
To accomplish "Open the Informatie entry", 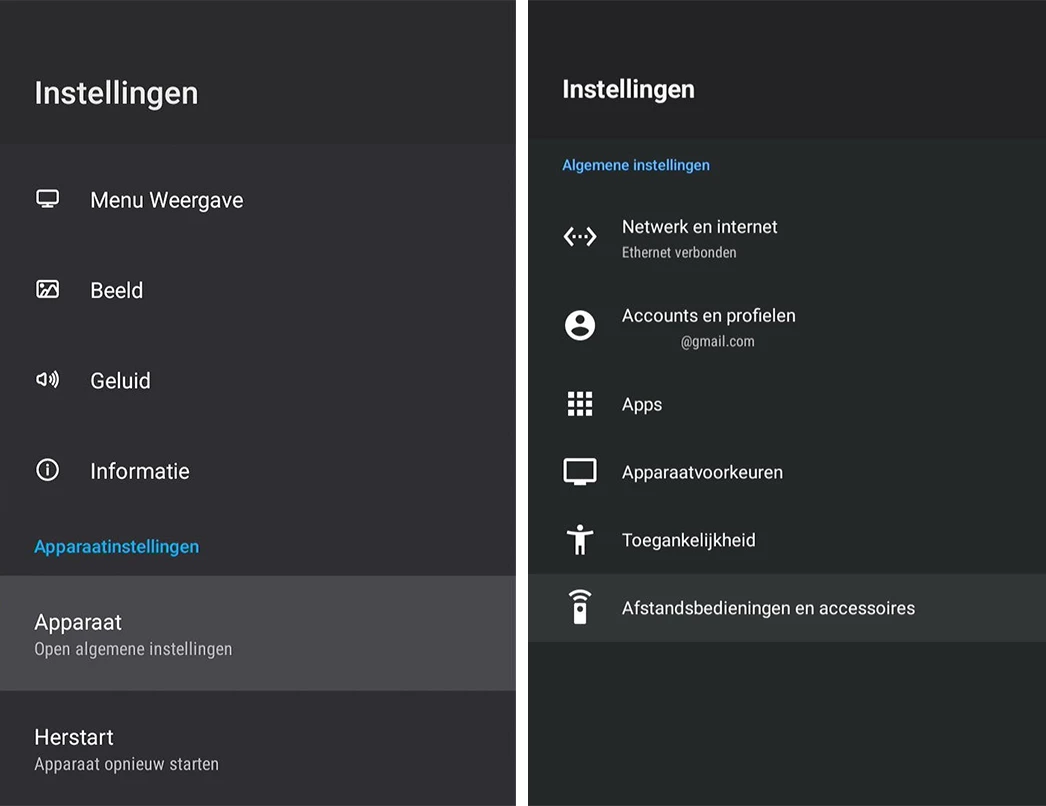I will (139, 471).
